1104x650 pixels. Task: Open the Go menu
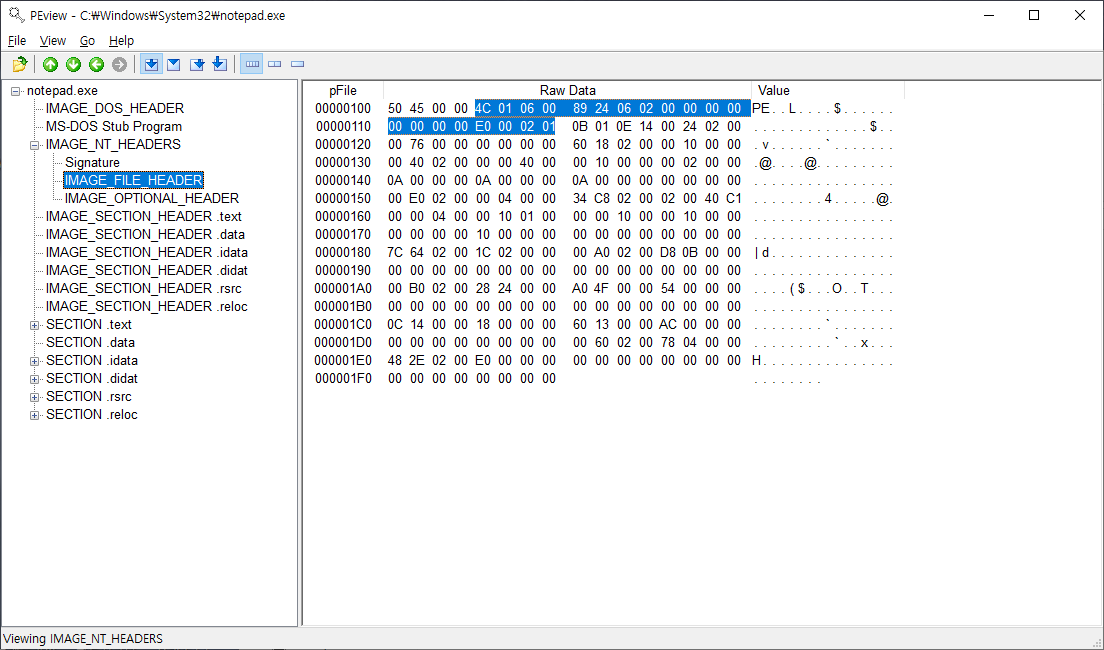click(x=87, y=41)
